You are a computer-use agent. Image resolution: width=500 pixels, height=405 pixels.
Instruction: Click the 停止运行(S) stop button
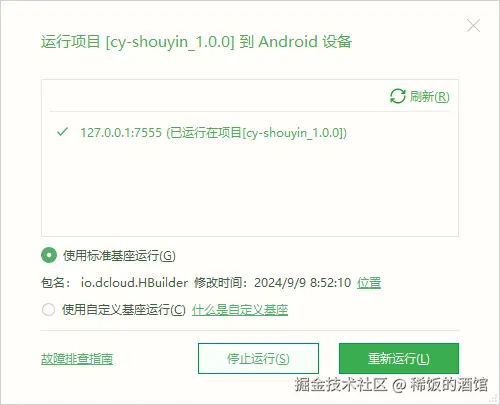click(258, 358)
